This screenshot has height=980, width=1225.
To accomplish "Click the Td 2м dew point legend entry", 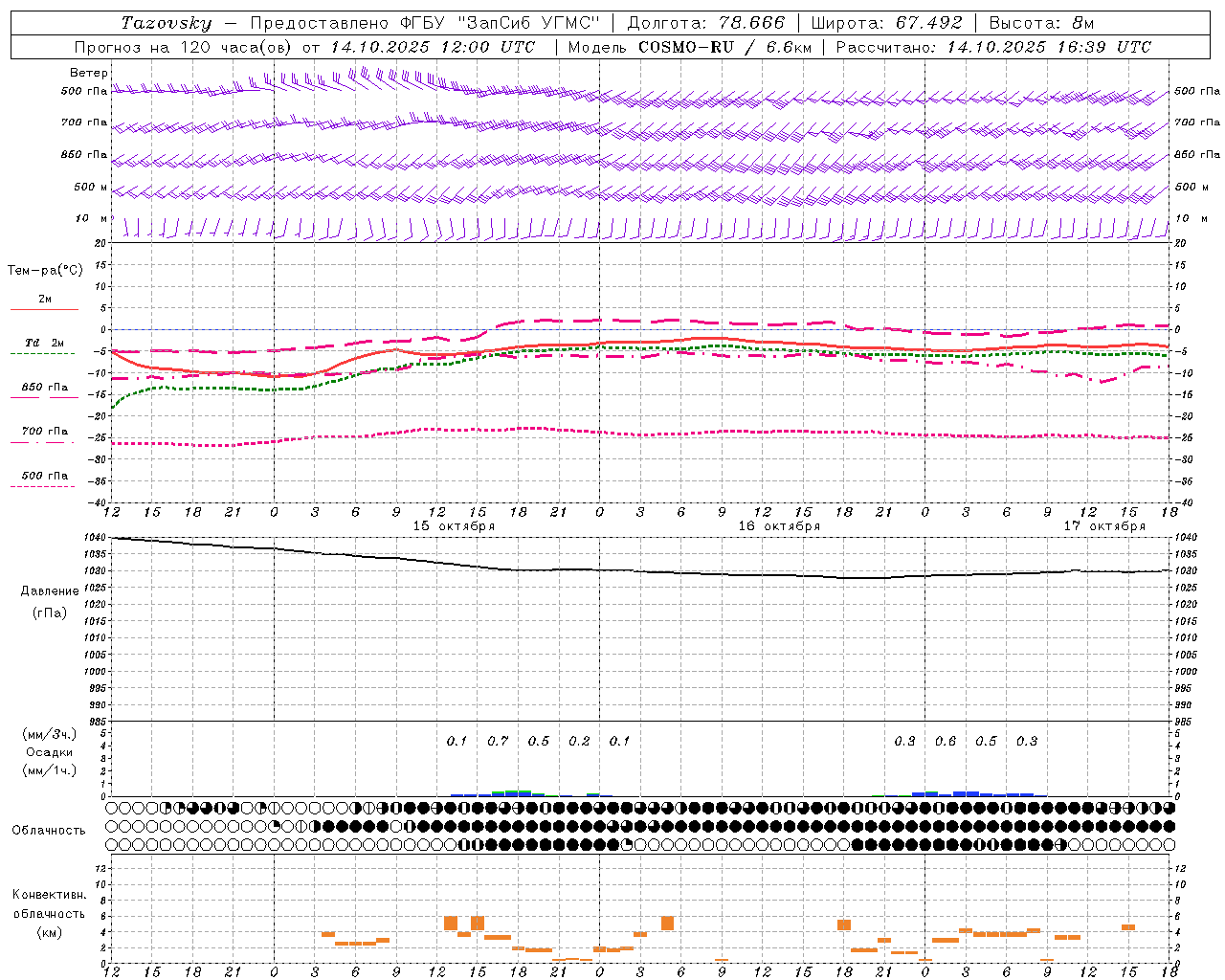I will click(x=44, y=343).
